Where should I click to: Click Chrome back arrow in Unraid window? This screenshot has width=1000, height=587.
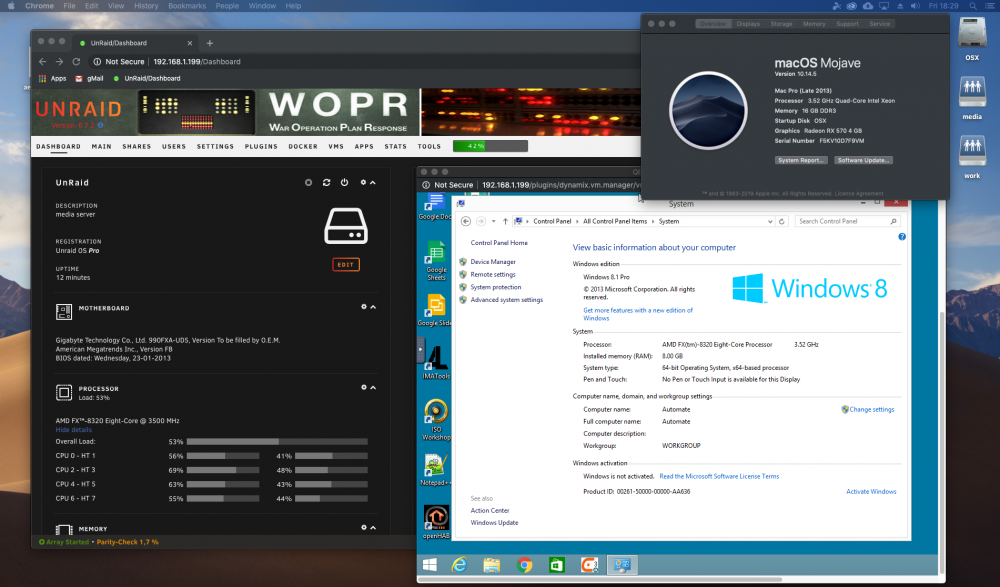coord(43,62)
